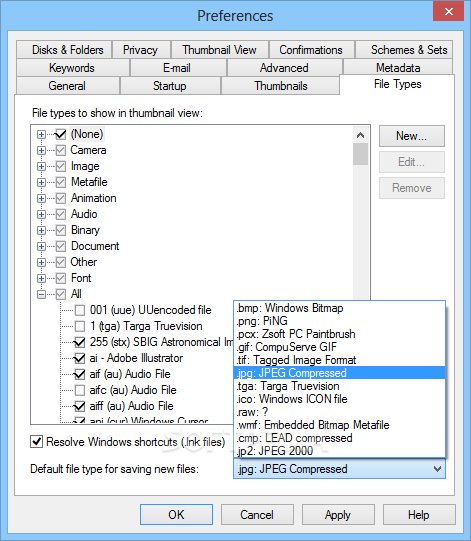Collapse the All category node
This screenshot has width=471, height=541.
[41, 294]
